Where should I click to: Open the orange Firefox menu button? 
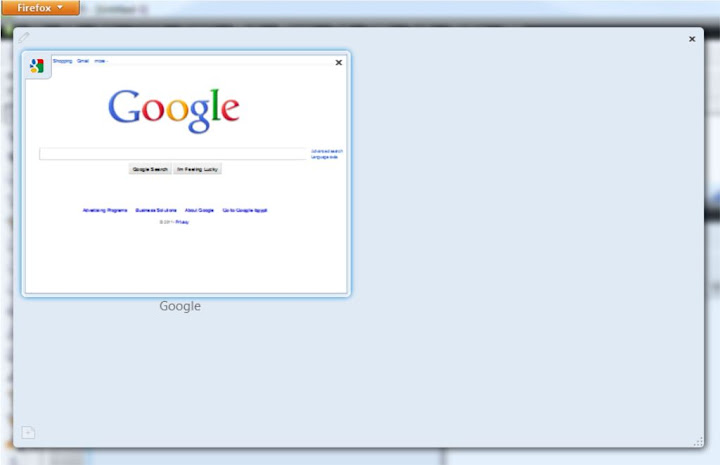pos(40,7)
